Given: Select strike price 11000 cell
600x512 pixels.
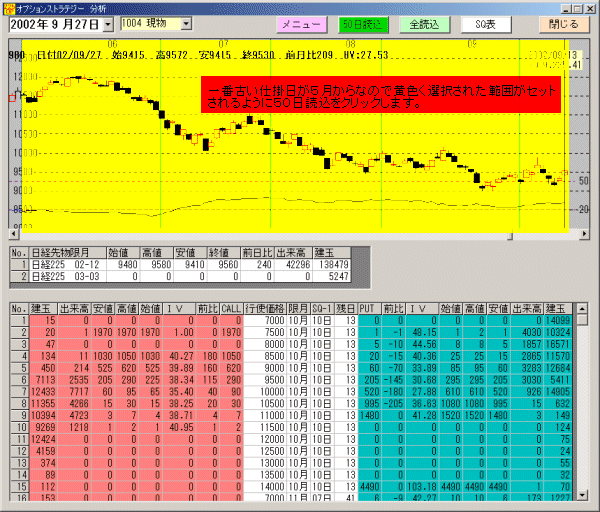Looking at the screenshot, I should click(x=265, y=415).
